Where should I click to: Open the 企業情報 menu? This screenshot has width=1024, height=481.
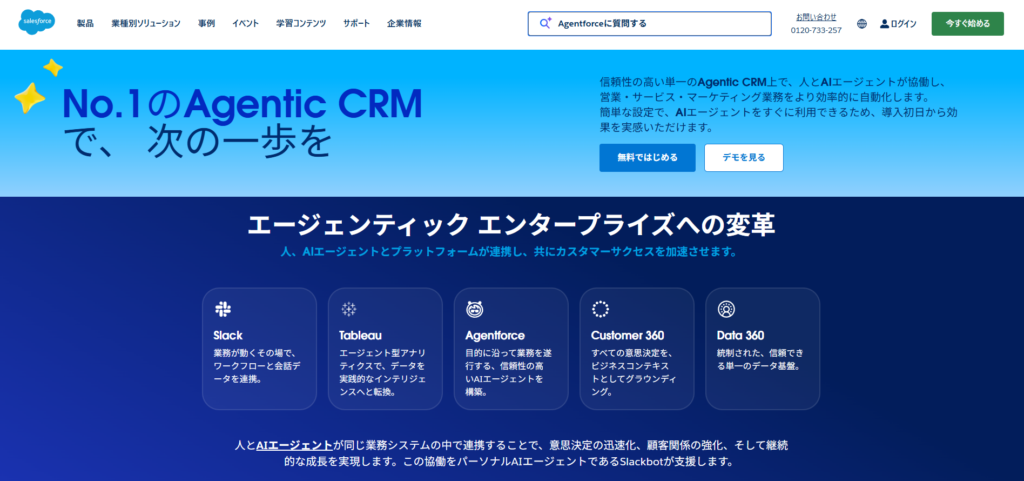[404, 23]
